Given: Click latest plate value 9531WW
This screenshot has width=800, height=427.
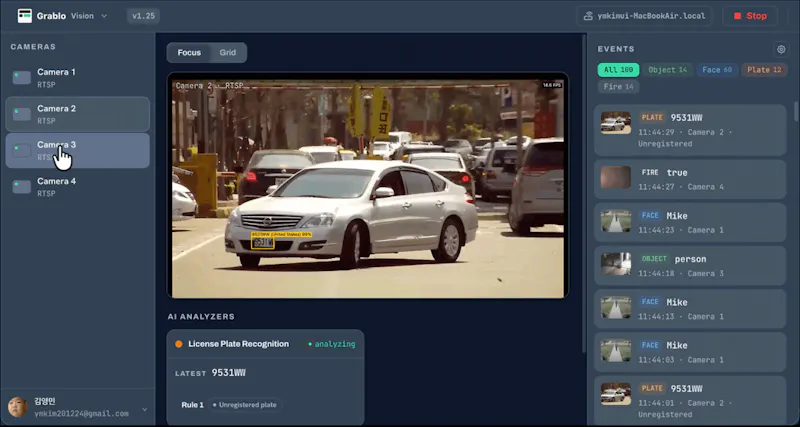Looking at the screenshot, I should (229, 373).
